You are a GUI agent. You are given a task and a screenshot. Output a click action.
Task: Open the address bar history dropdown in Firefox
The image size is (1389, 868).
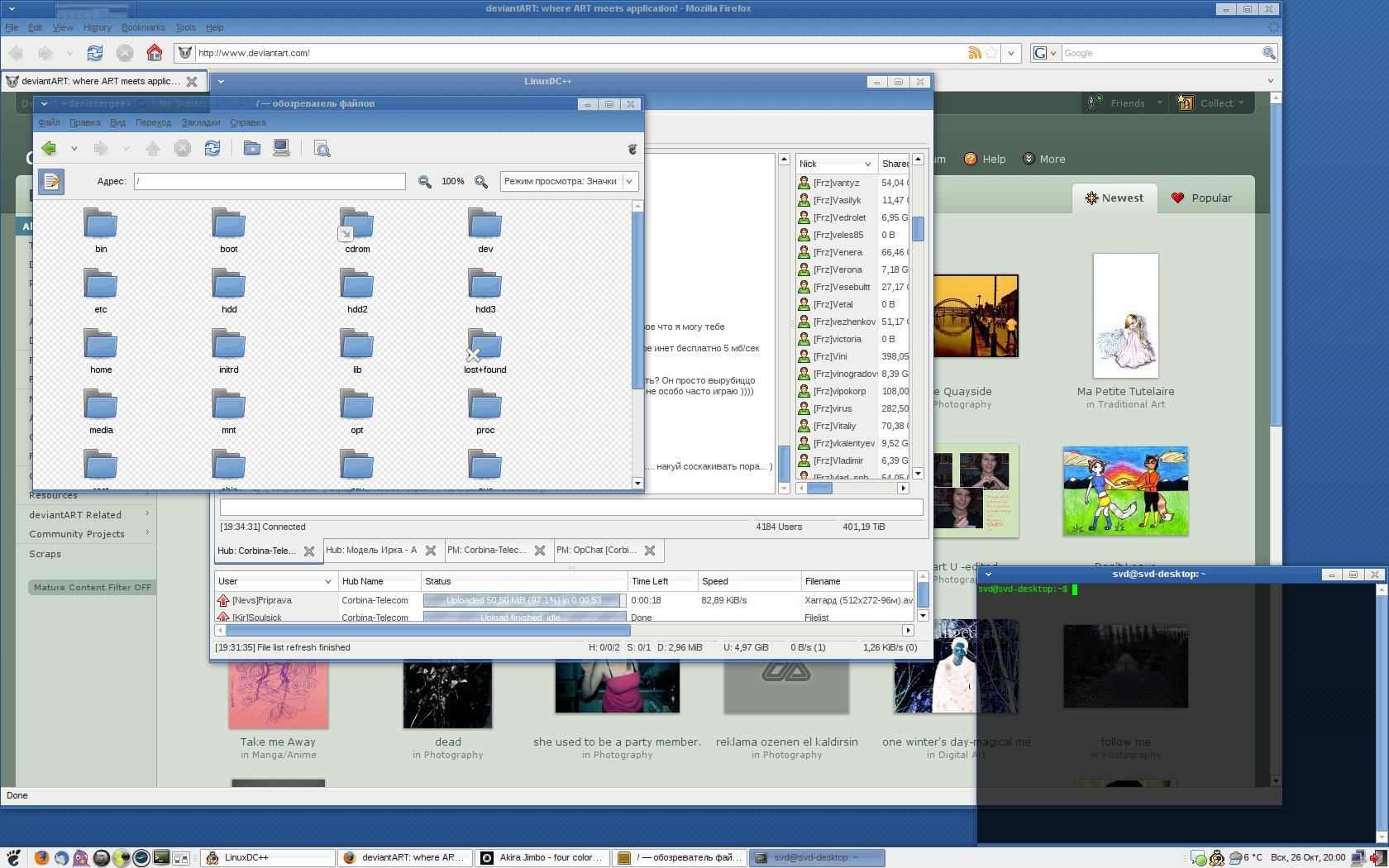point(1011,53)
